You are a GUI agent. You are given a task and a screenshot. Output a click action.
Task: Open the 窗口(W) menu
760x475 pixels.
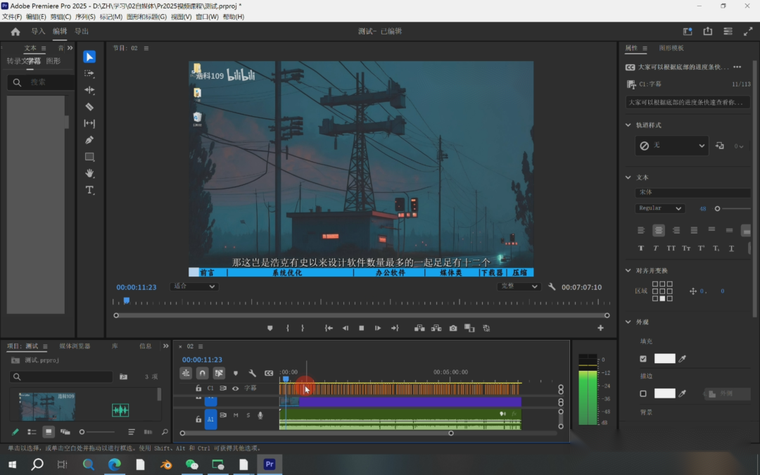click(207, 16)
